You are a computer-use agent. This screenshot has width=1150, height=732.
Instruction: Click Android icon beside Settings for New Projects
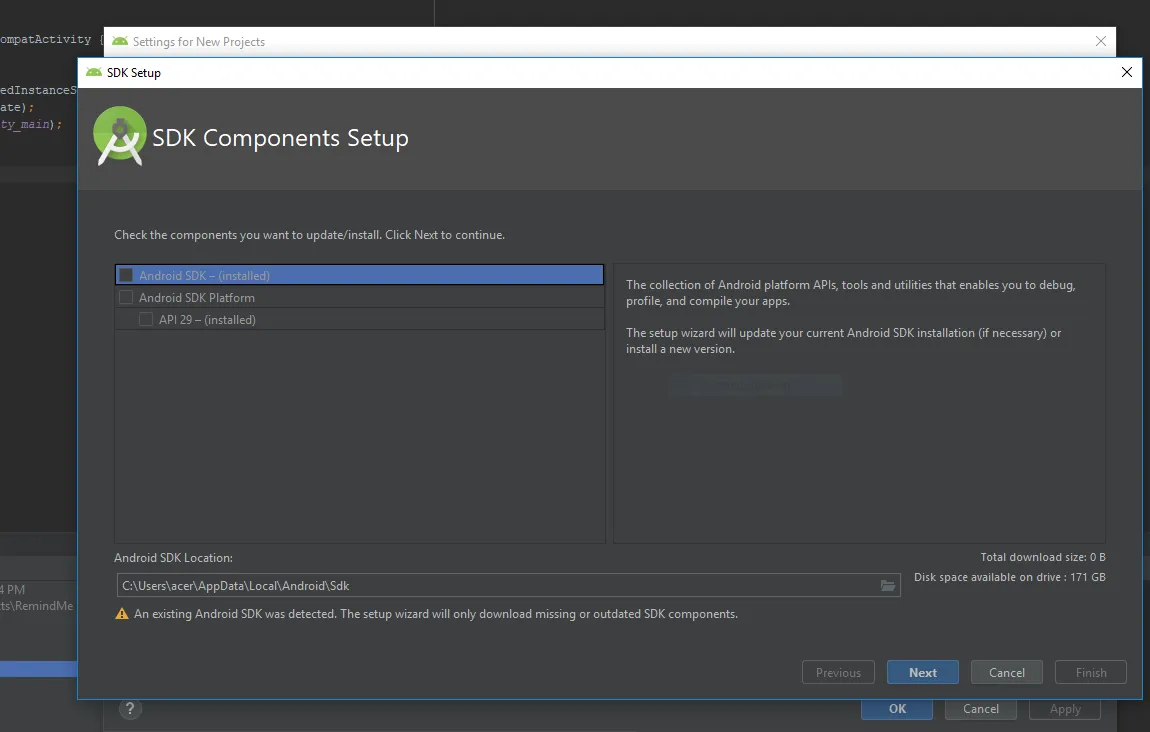pos(120,42)
